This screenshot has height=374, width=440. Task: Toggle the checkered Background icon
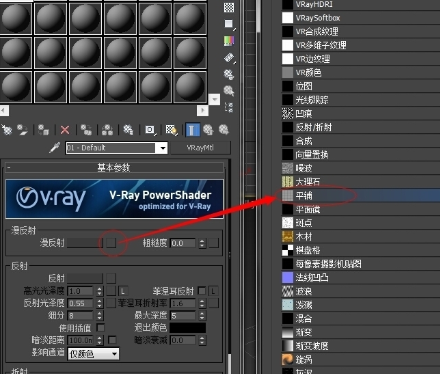coord(229,7)
